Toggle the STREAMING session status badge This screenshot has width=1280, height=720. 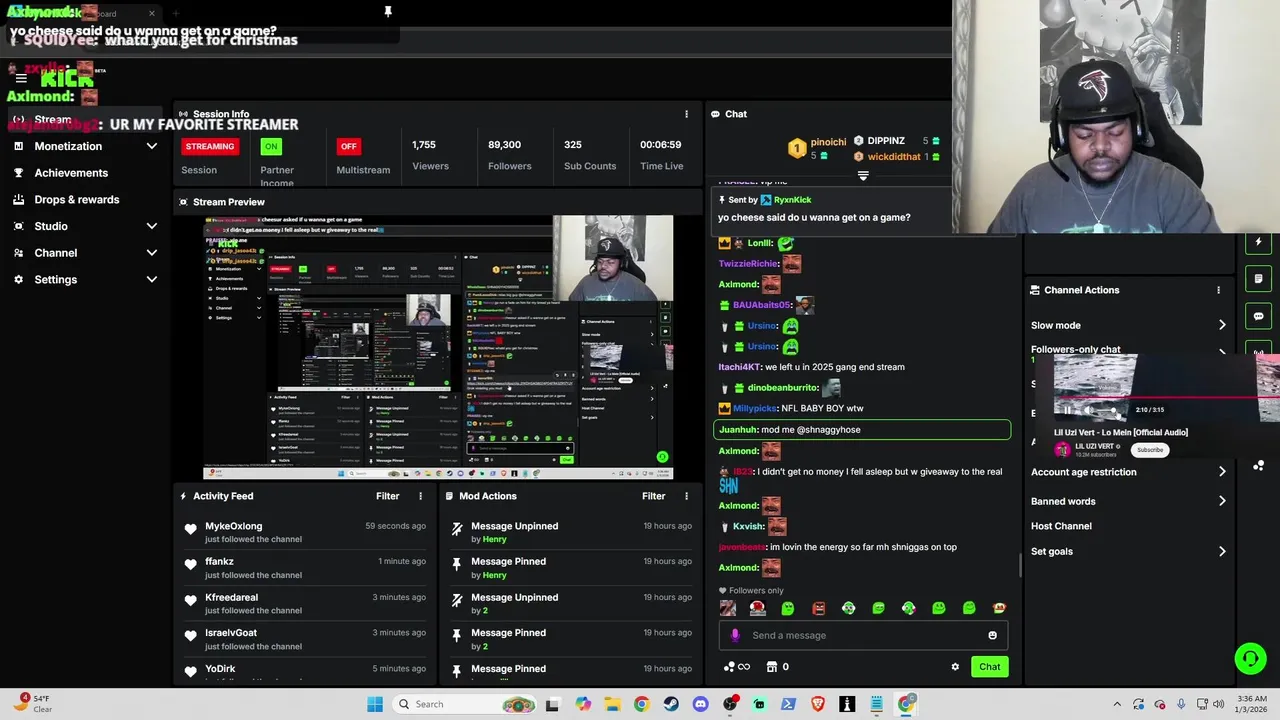210,146
